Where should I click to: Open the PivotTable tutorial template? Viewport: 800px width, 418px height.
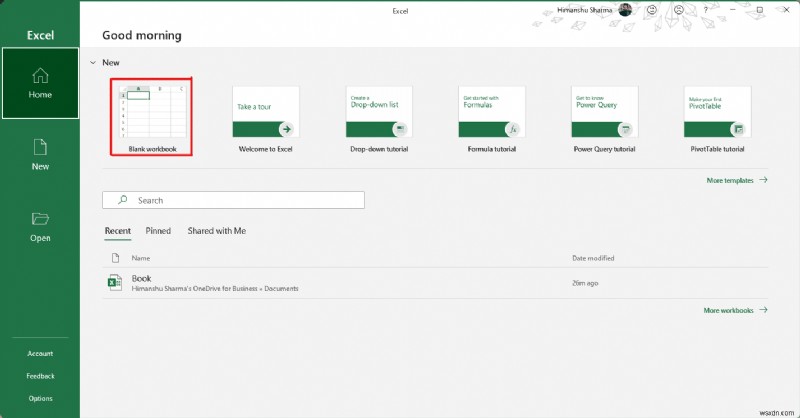click(717, 119)
